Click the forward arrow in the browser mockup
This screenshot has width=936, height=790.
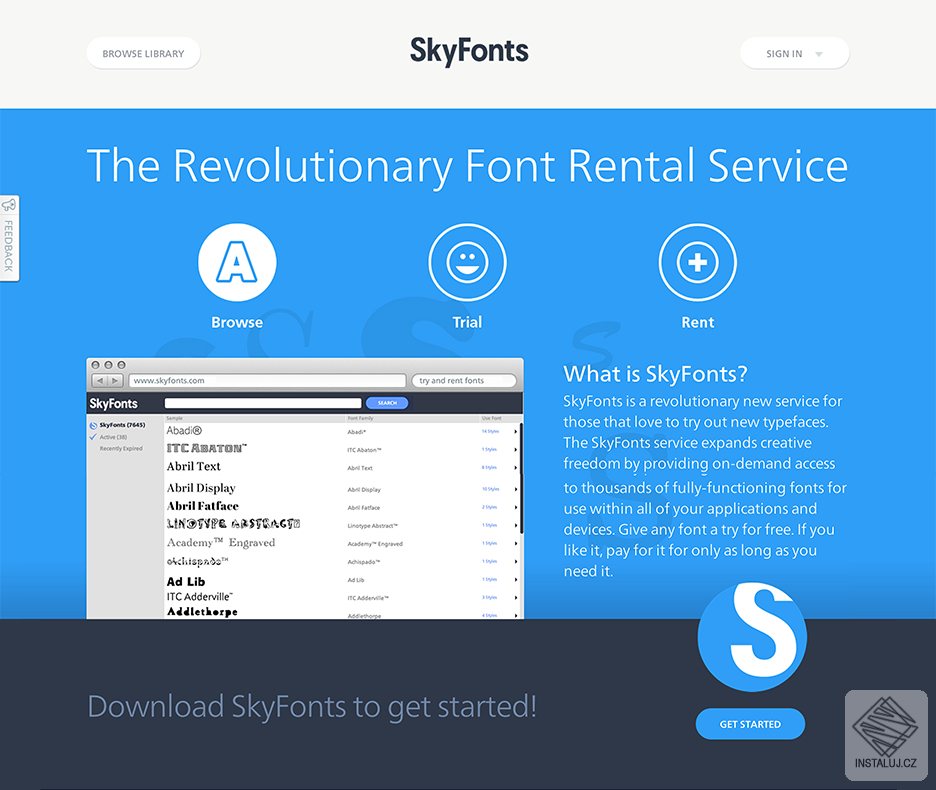coord(115,379)
